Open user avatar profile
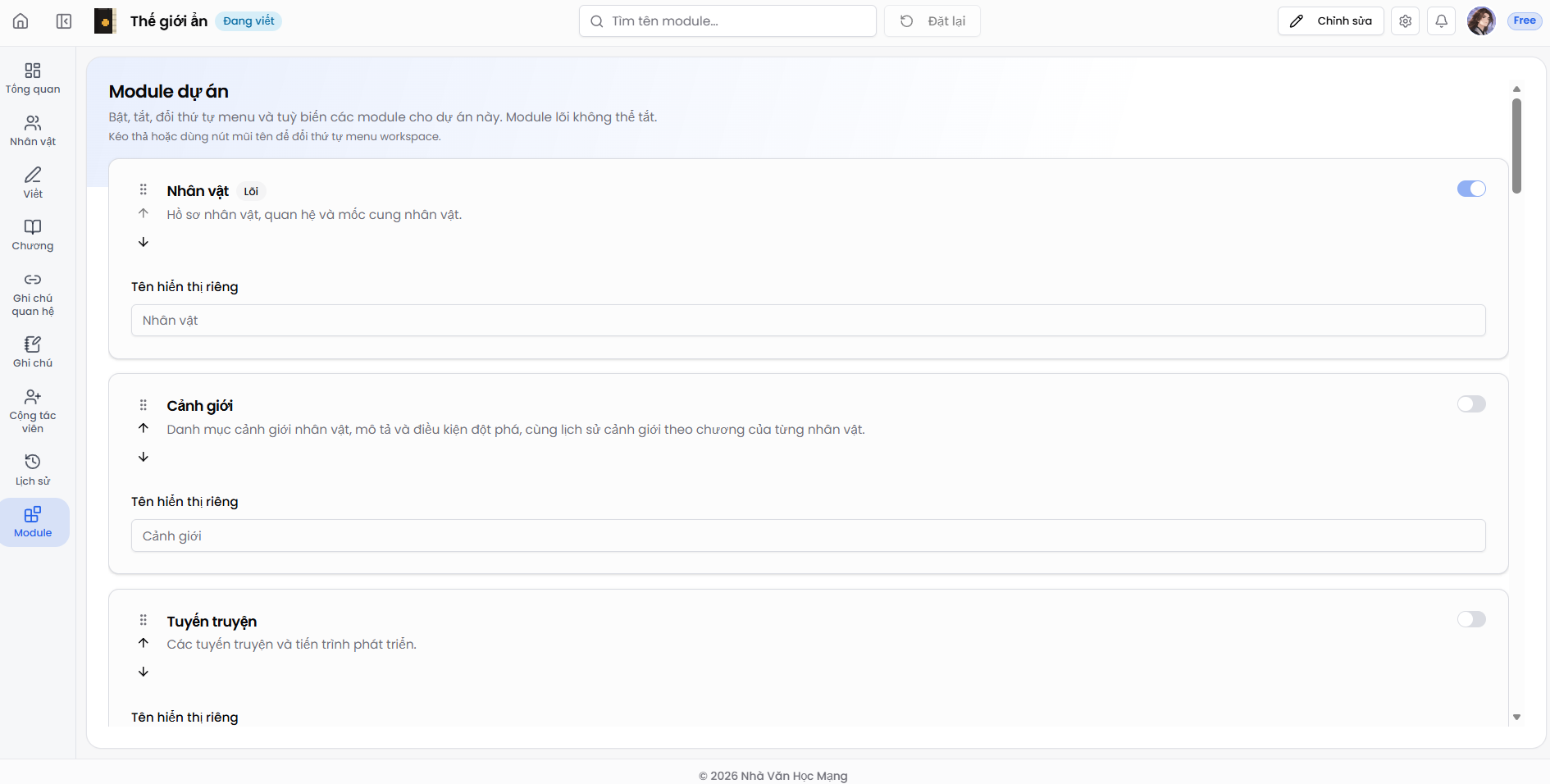The image size is (1550, 784). coord(1481,21)
